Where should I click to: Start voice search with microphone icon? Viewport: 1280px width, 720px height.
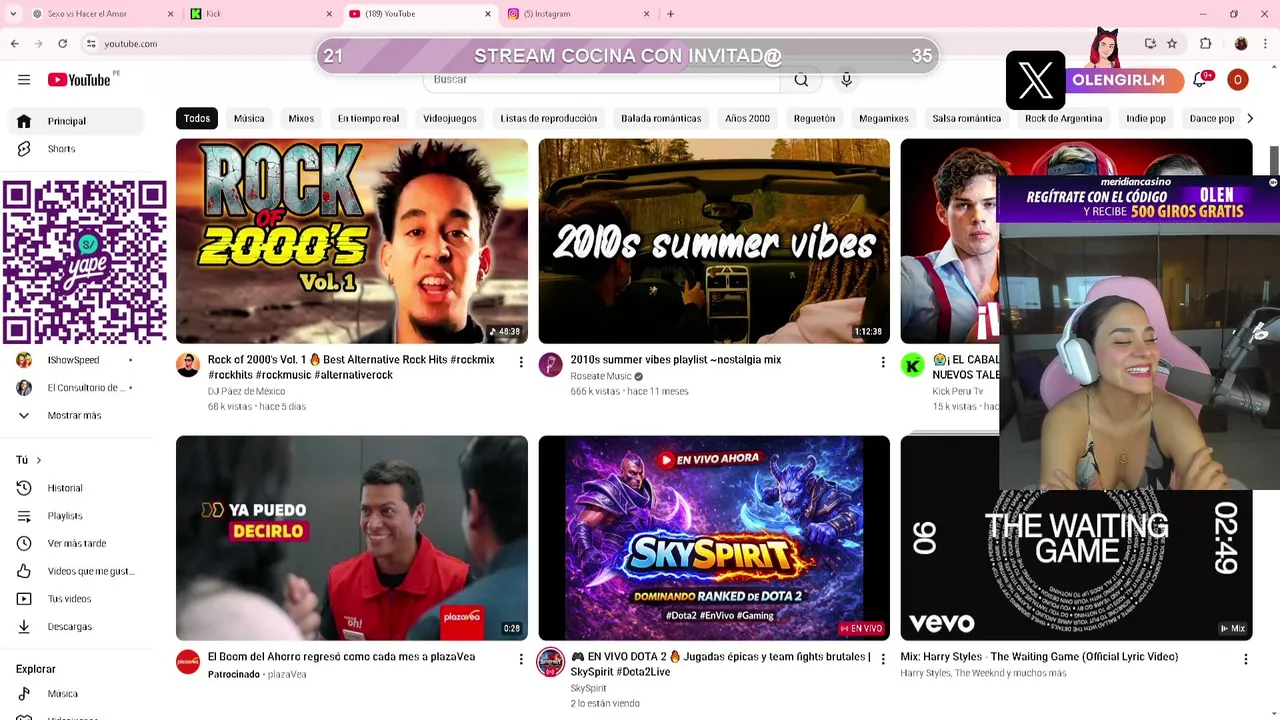846,80
